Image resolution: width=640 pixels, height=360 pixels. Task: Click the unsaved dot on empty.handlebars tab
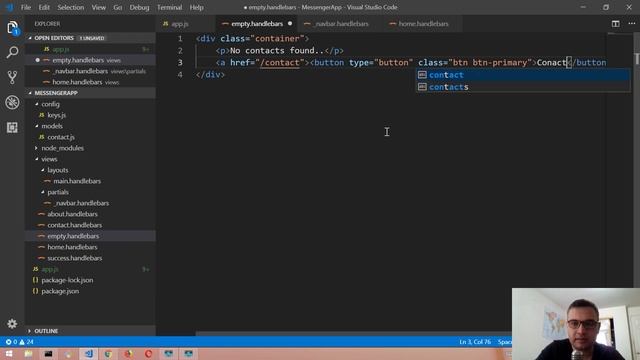pos(290,24)
